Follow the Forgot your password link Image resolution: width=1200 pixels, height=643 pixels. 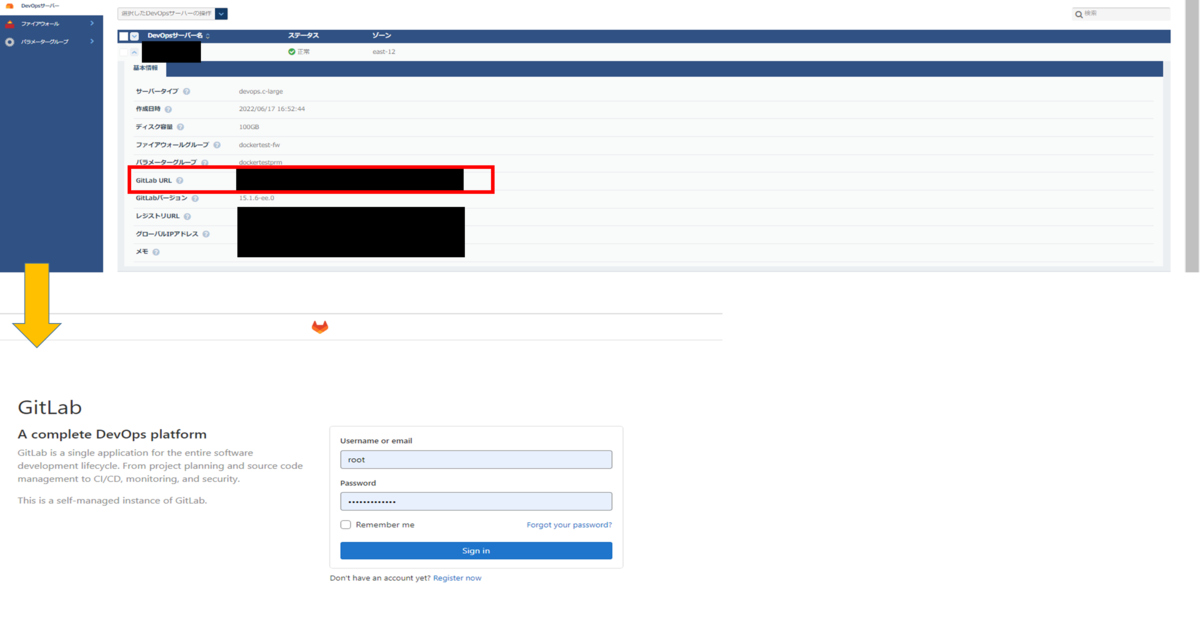(569, 524)
